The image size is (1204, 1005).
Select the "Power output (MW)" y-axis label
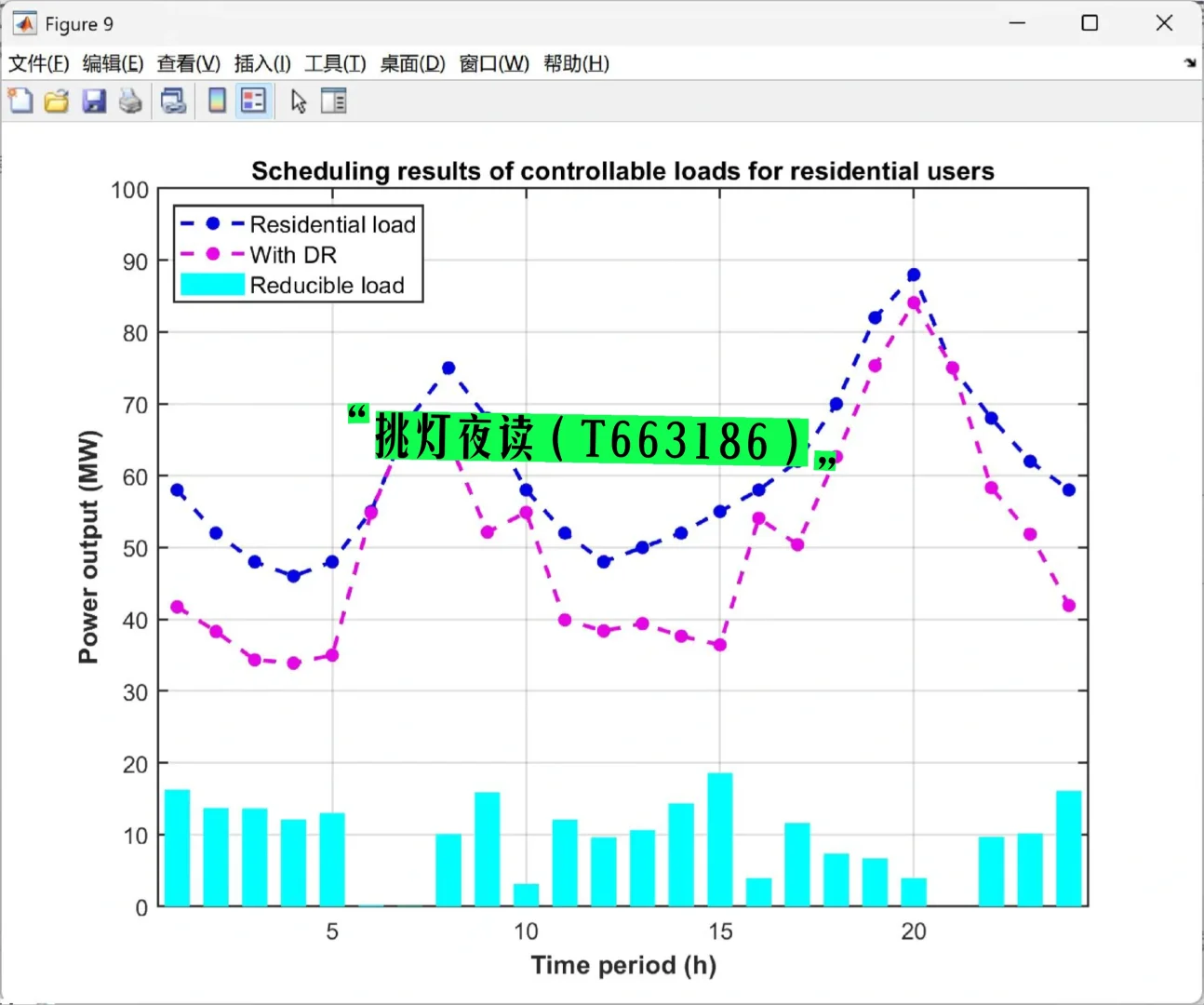click(x=88, y=547)
